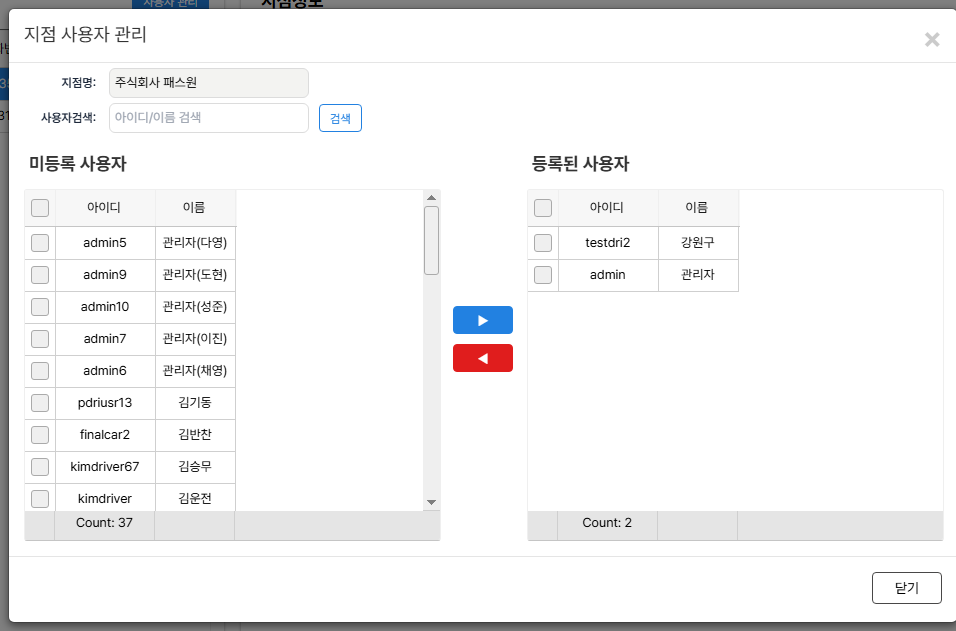Close the 지점 사용자 관리 dialog via X
This screenshot has height=631, width=956.
pyautogui.click(x=932, y=40)
